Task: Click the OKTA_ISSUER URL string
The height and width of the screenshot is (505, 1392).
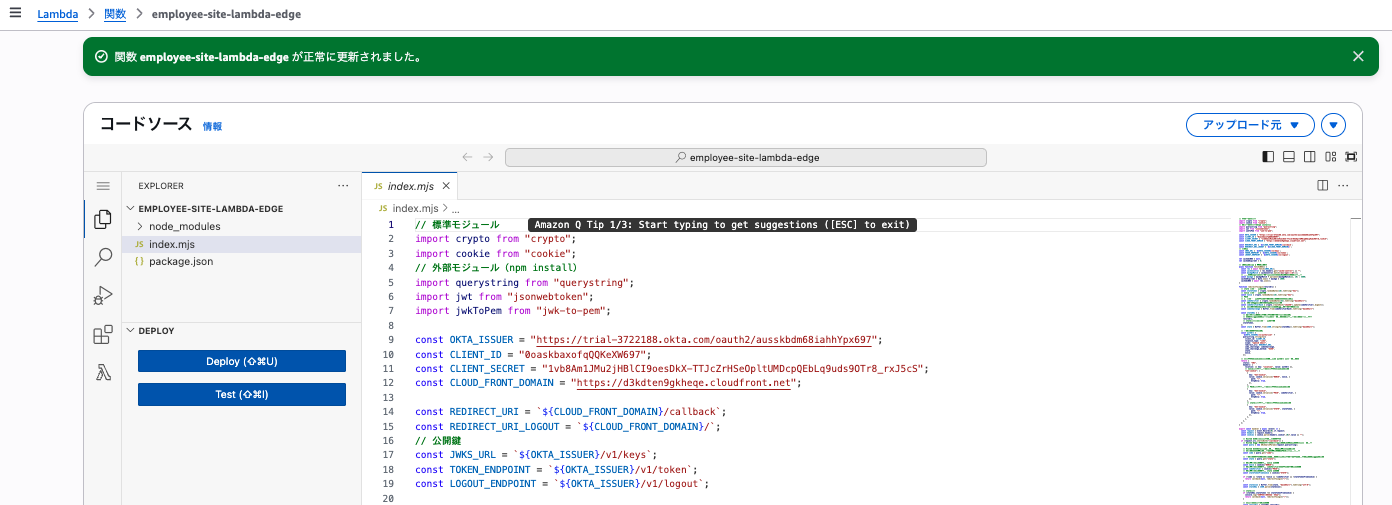Action: click(705, 340)
